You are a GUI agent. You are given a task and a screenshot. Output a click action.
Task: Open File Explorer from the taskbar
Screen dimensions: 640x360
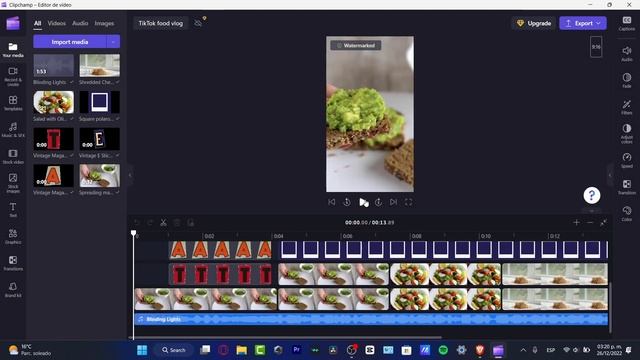click(x=241, y=350)
